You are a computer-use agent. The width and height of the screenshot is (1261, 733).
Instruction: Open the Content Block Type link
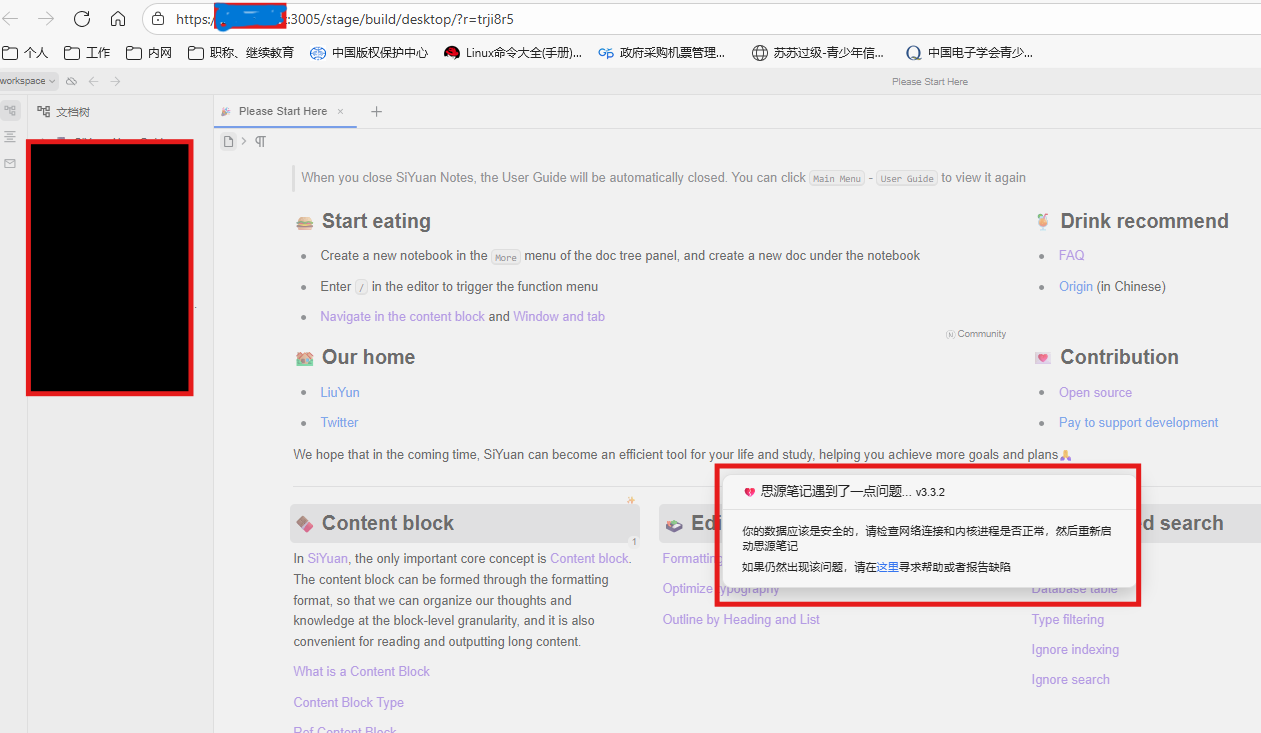pyautogui.click(x=348, y=702)
